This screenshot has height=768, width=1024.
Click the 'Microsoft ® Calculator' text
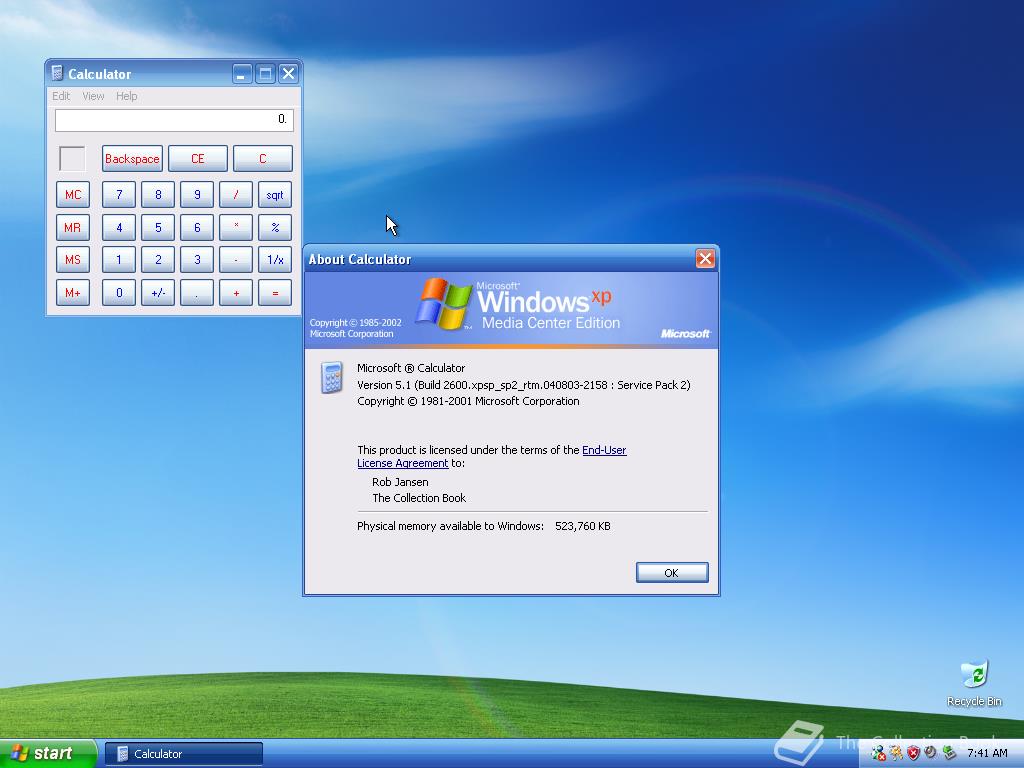click(x=411, y=368)
